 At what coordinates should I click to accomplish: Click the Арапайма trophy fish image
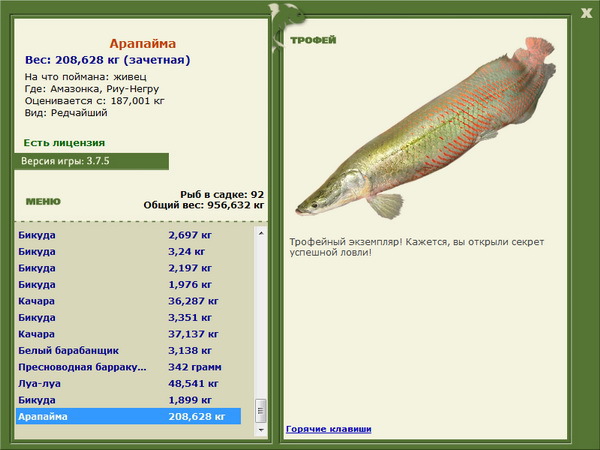425,128
